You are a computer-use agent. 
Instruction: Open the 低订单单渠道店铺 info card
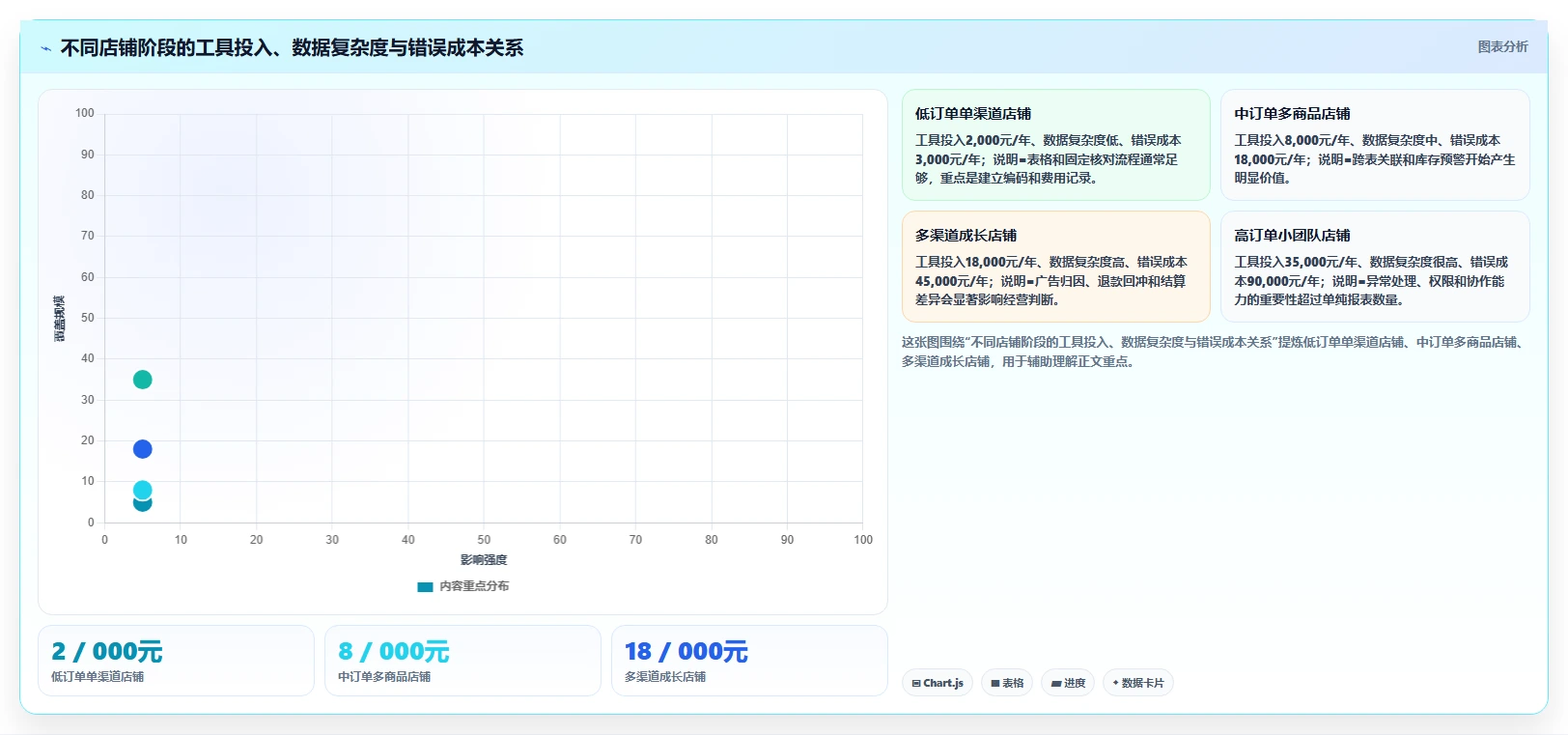pos(1055,145)
